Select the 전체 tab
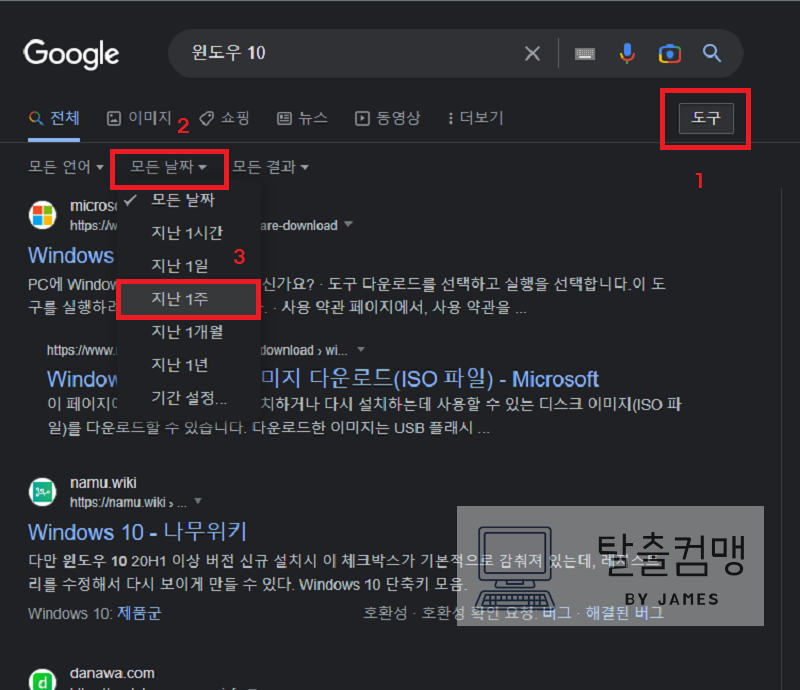Viewport: 800px width, 690px height. click(x=54, y=118)
